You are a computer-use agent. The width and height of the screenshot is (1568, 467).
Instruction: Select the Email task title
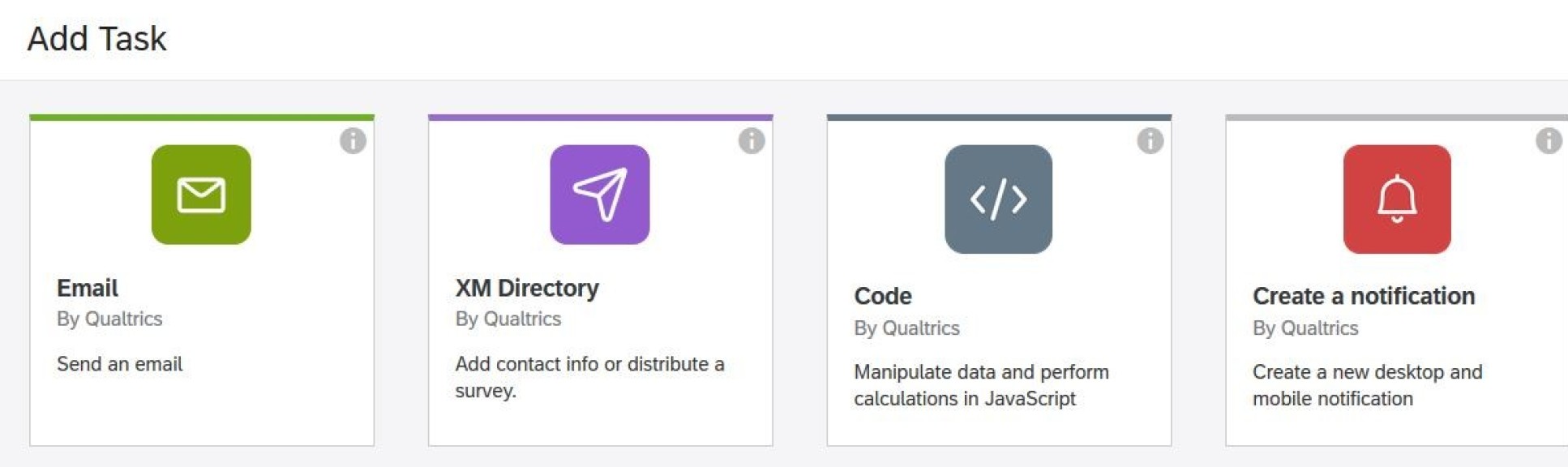point(88,288)
